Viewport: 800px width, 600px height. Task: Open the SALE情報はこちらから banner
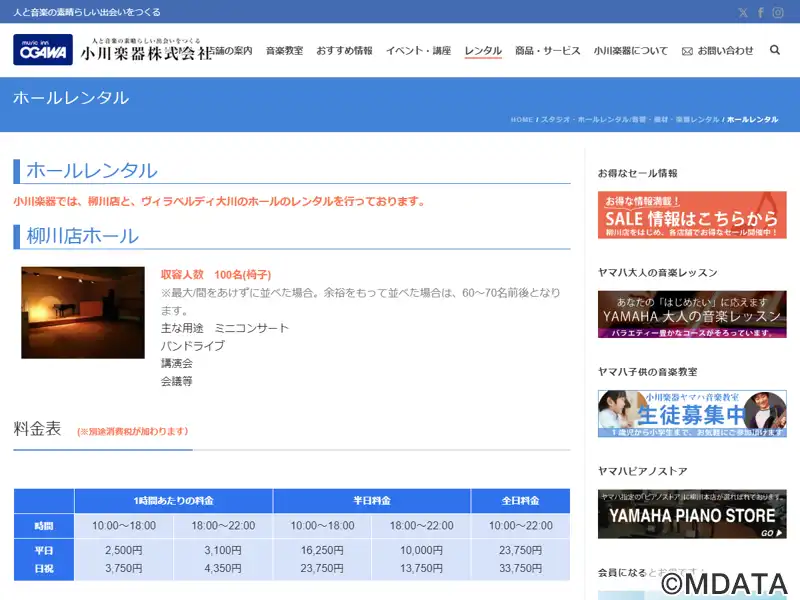point(692,215)
